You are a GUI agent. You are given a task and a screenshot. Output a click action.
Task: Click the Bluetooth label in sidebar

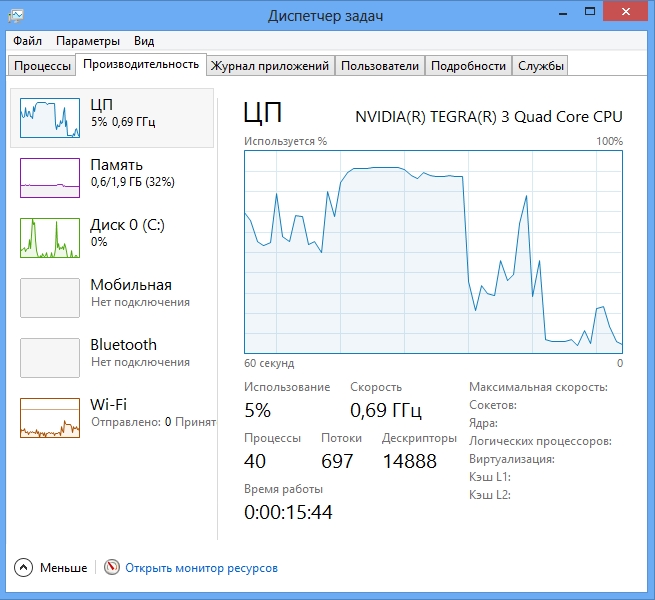(124, 345)
